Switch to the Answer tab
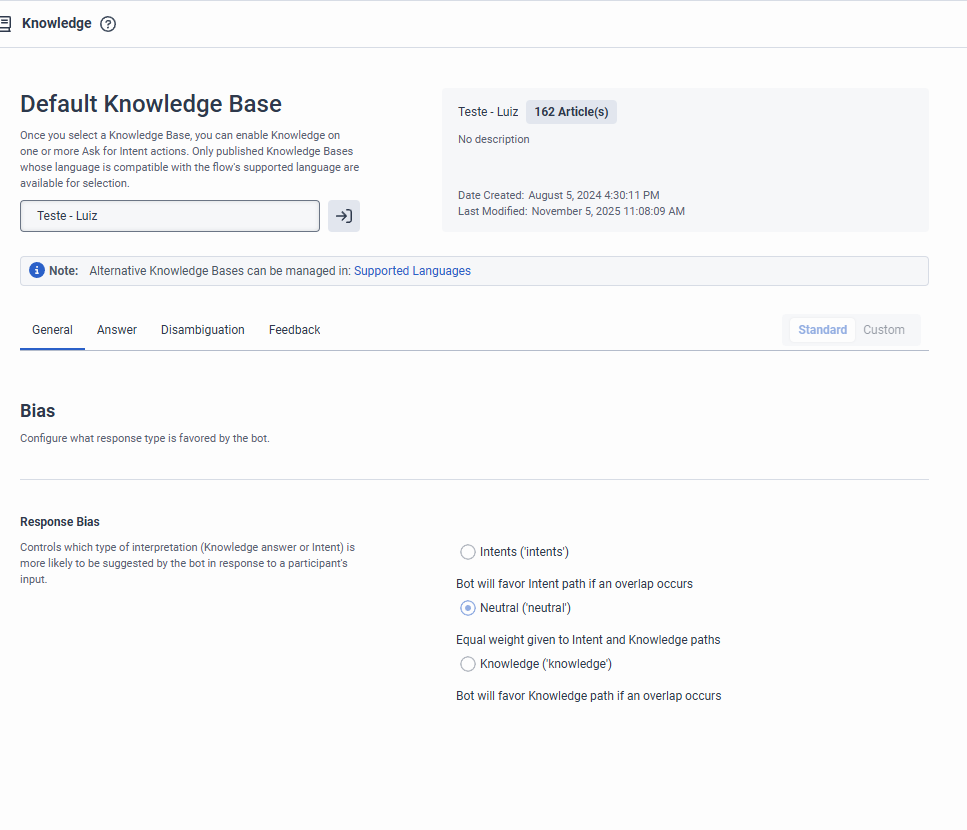967x830 pixels. coord(117,330)
